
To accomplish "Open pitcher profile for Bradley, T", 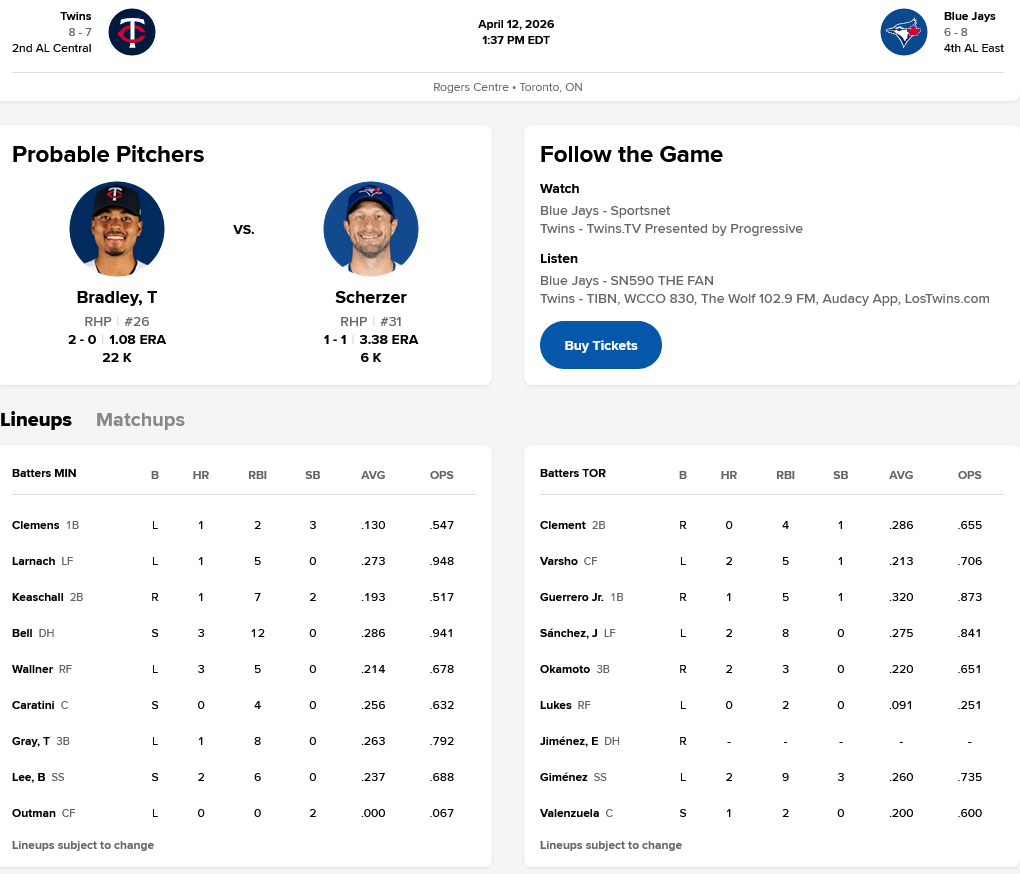I will point(117,297).
